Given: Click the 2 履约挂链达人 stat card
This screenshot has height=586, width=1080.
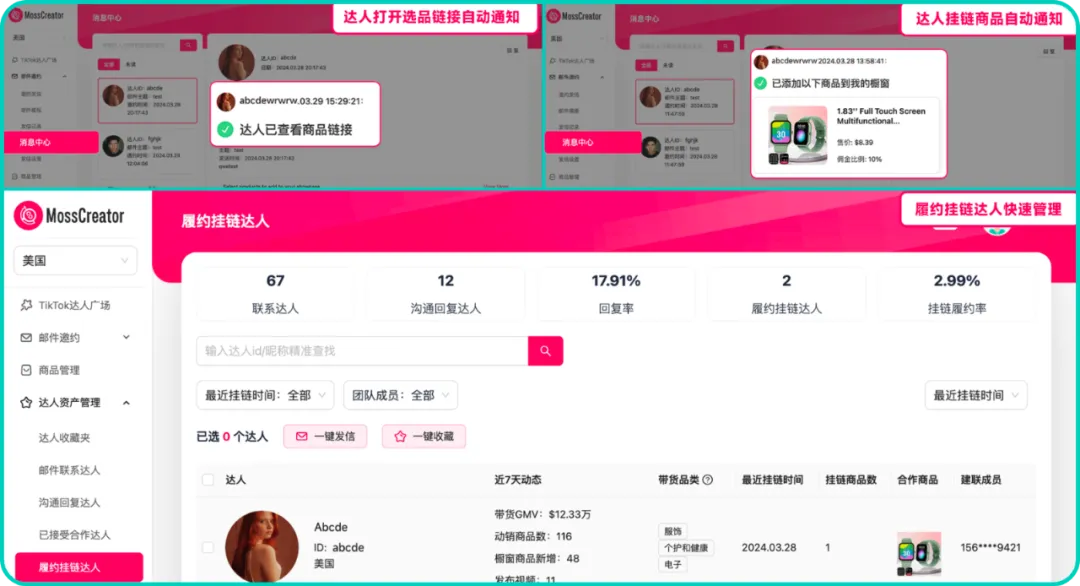Looking at the screenshot, I should tap(786, 294).
